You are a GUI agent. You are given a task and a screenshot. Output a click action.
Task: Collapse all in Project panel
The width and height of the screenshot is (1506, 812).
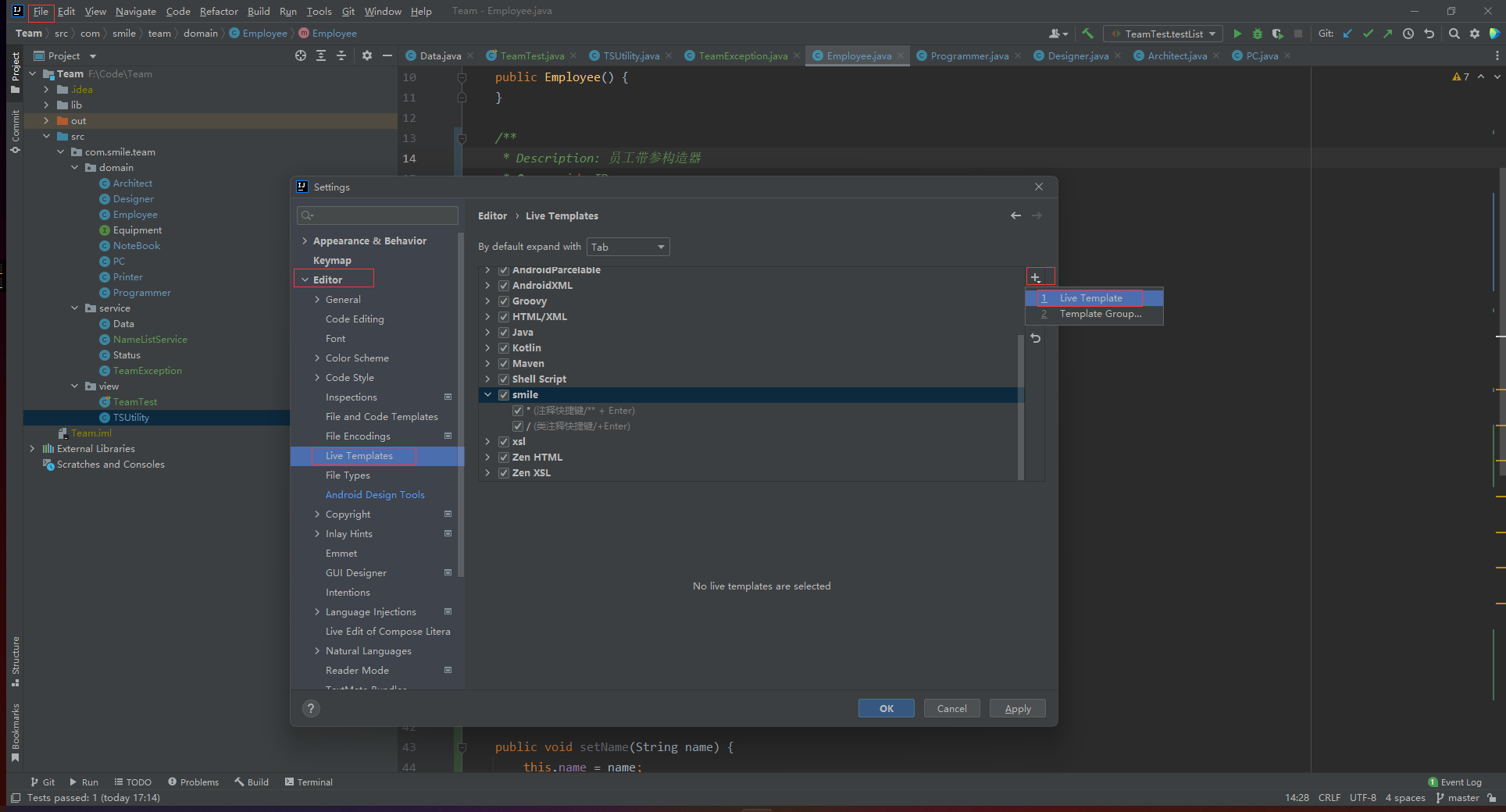[x=341, y=55]
